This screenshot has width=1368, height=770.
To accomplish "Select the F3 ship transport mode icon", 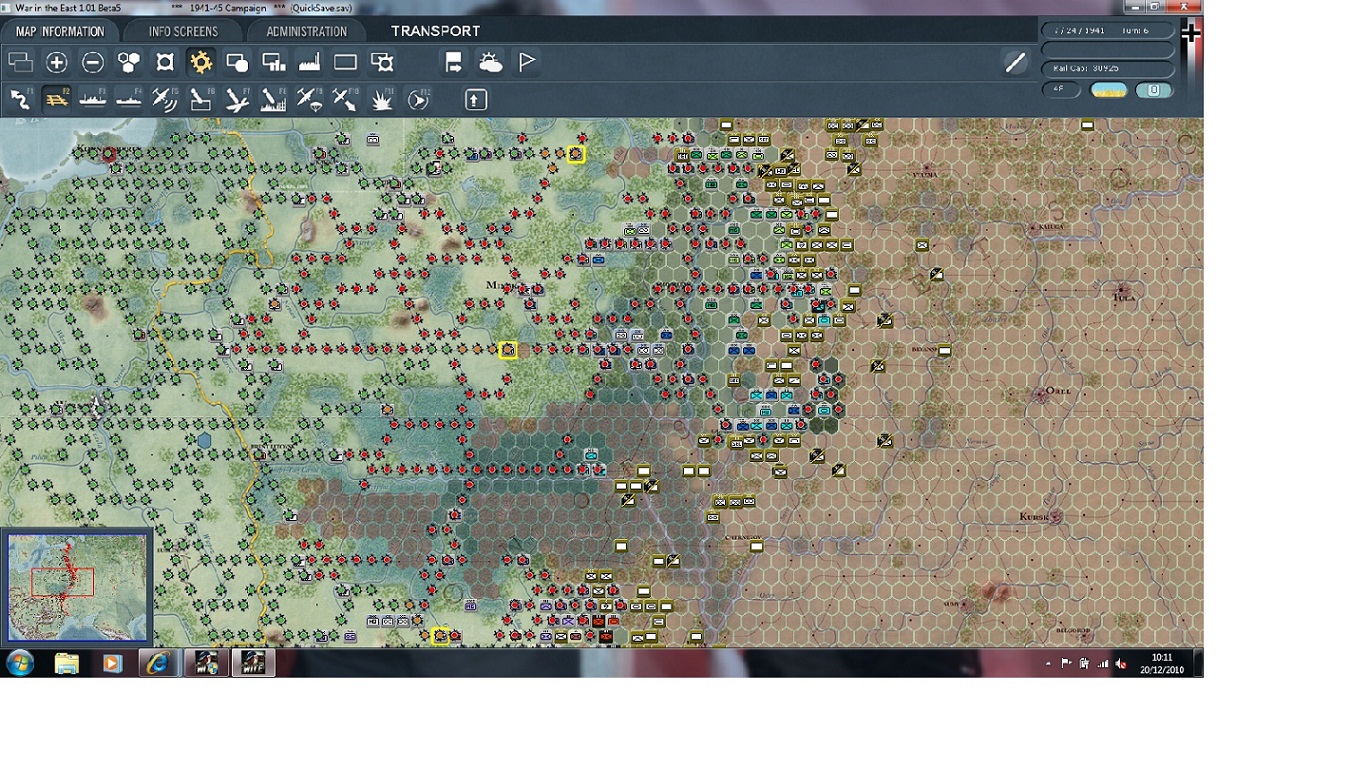I will pyautogui.click(x=93, y=99).
